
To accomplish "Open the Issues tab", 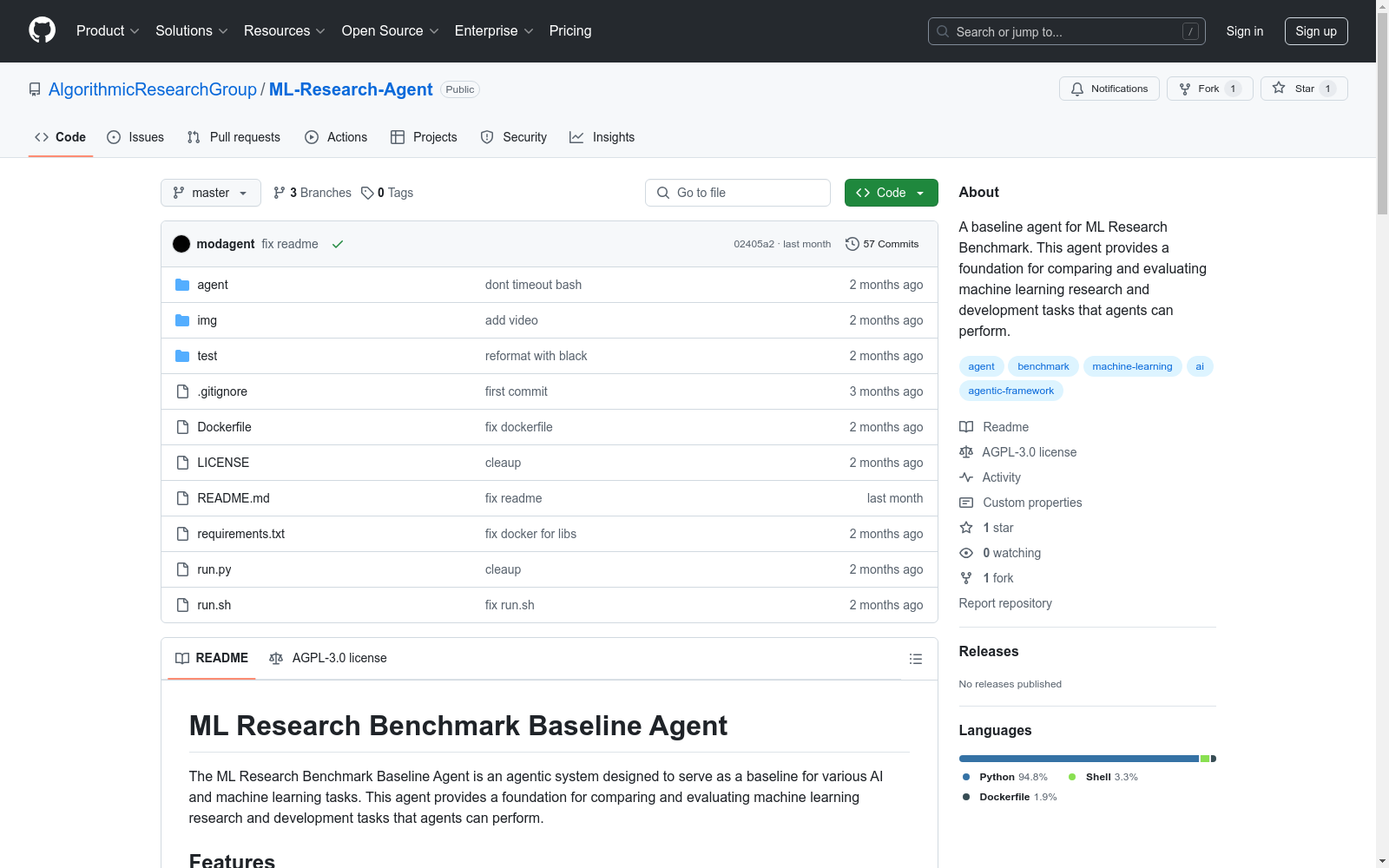I will click(135, 137).
